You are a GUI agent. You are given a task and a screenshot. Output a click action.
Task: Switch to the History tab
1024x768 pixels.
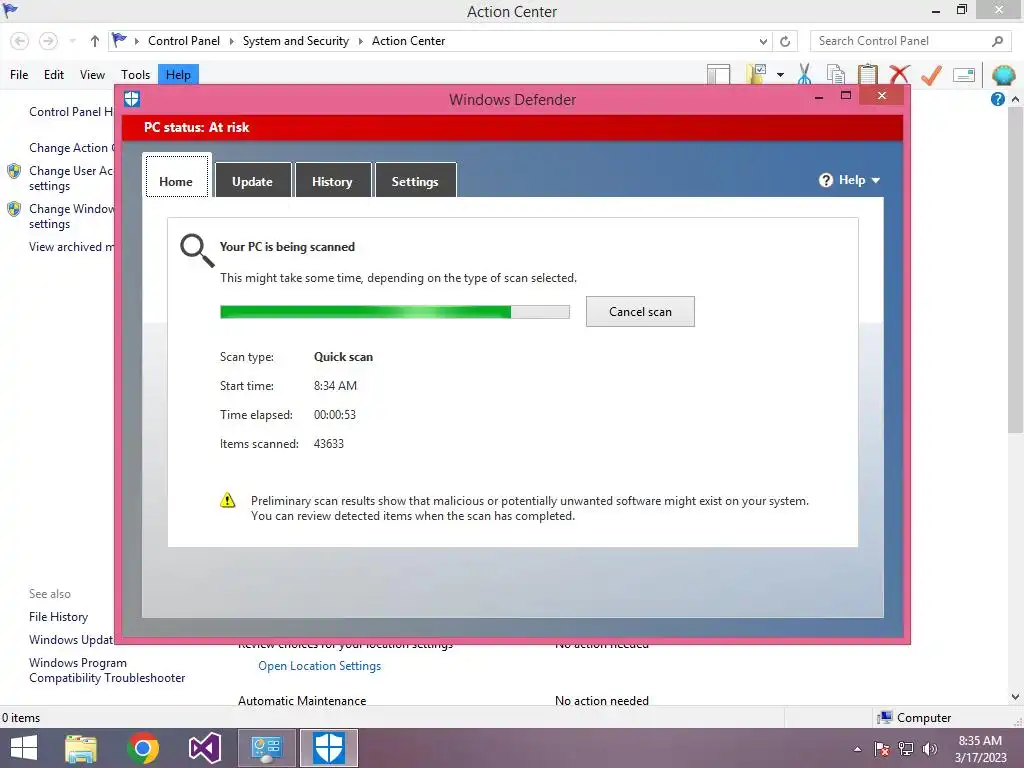332,180
